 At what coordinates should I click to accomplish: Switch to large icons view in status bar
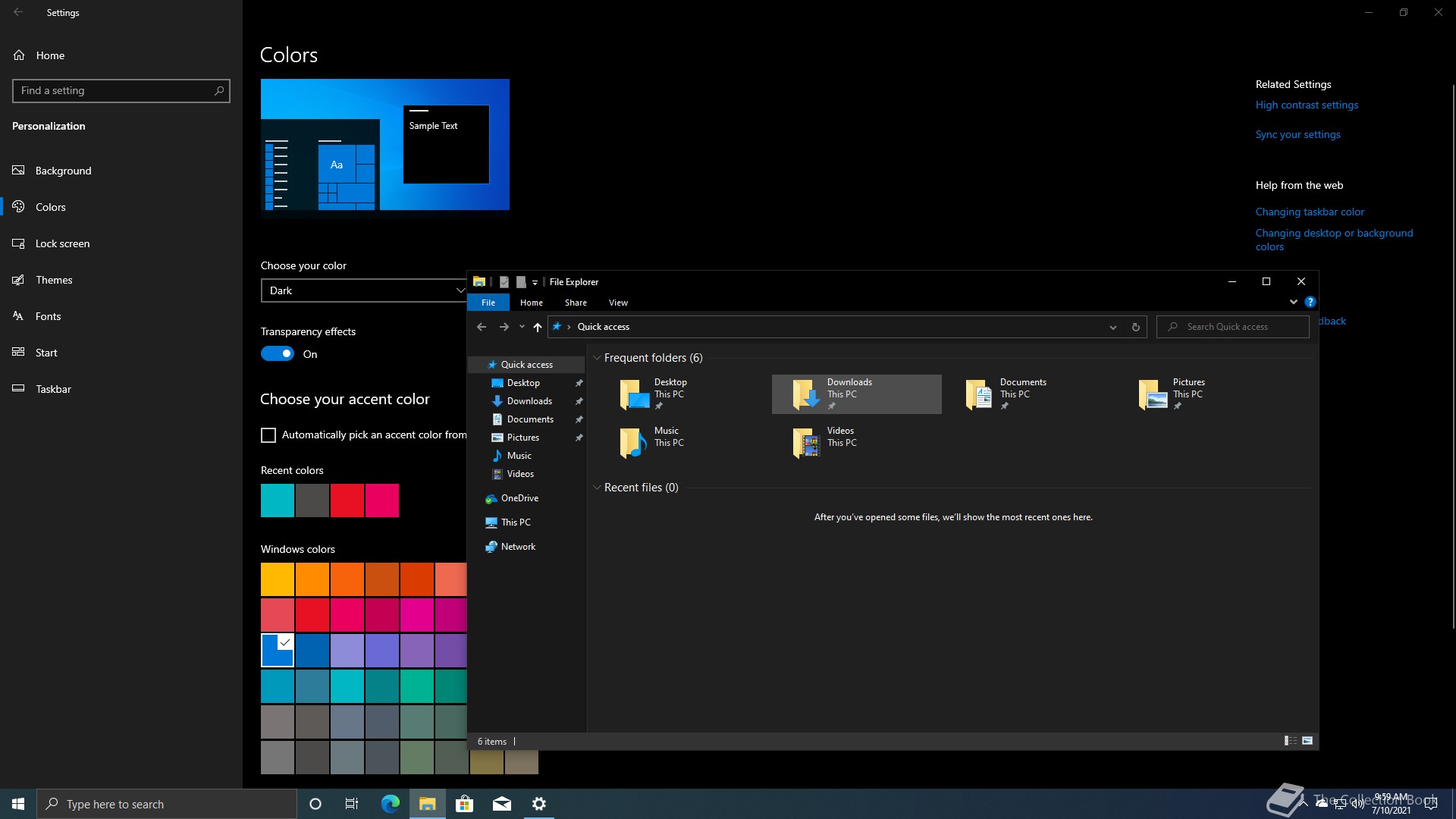tap(1307, 741)
